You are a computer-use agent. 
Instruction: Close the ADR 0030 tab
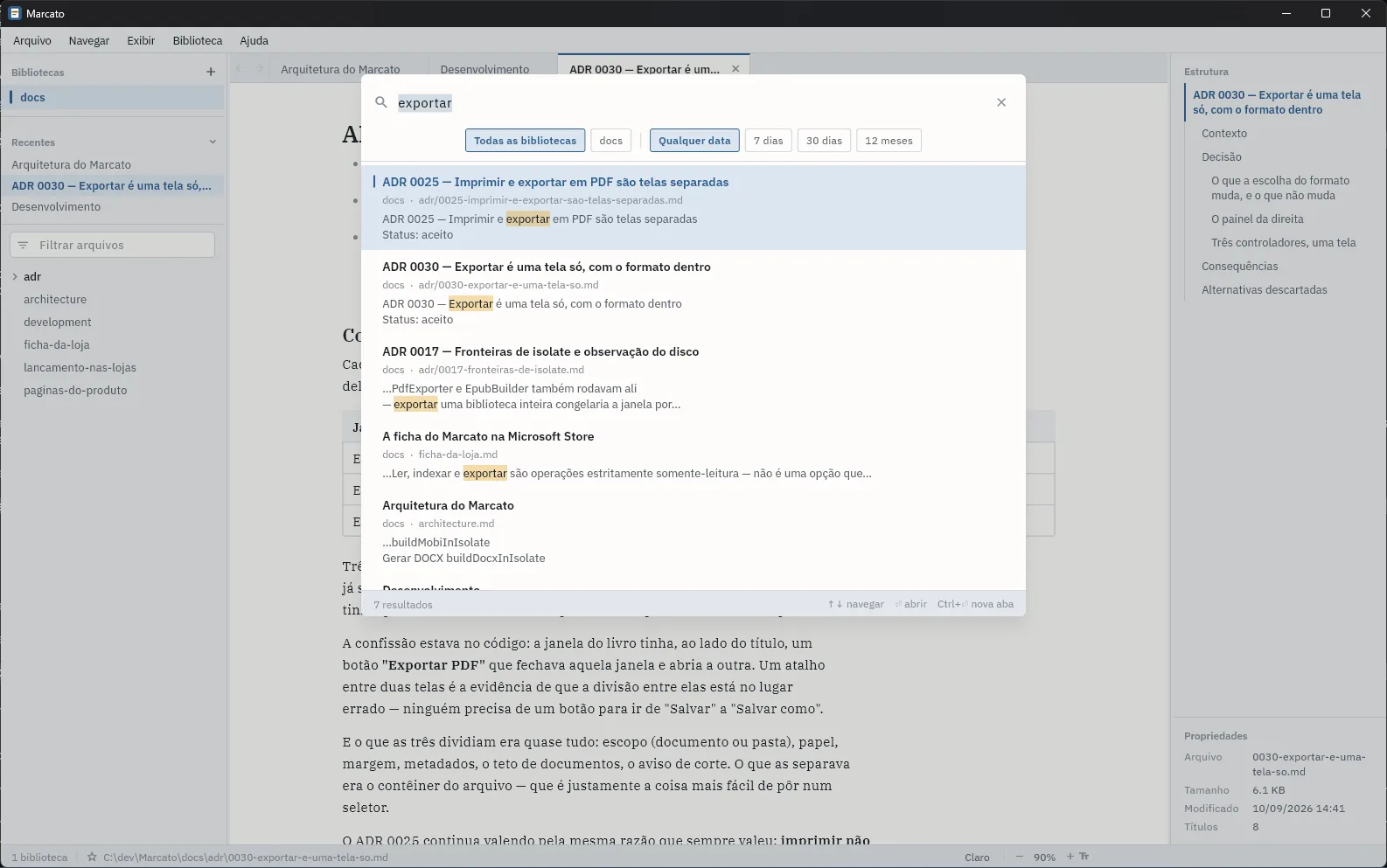point(735,69)
